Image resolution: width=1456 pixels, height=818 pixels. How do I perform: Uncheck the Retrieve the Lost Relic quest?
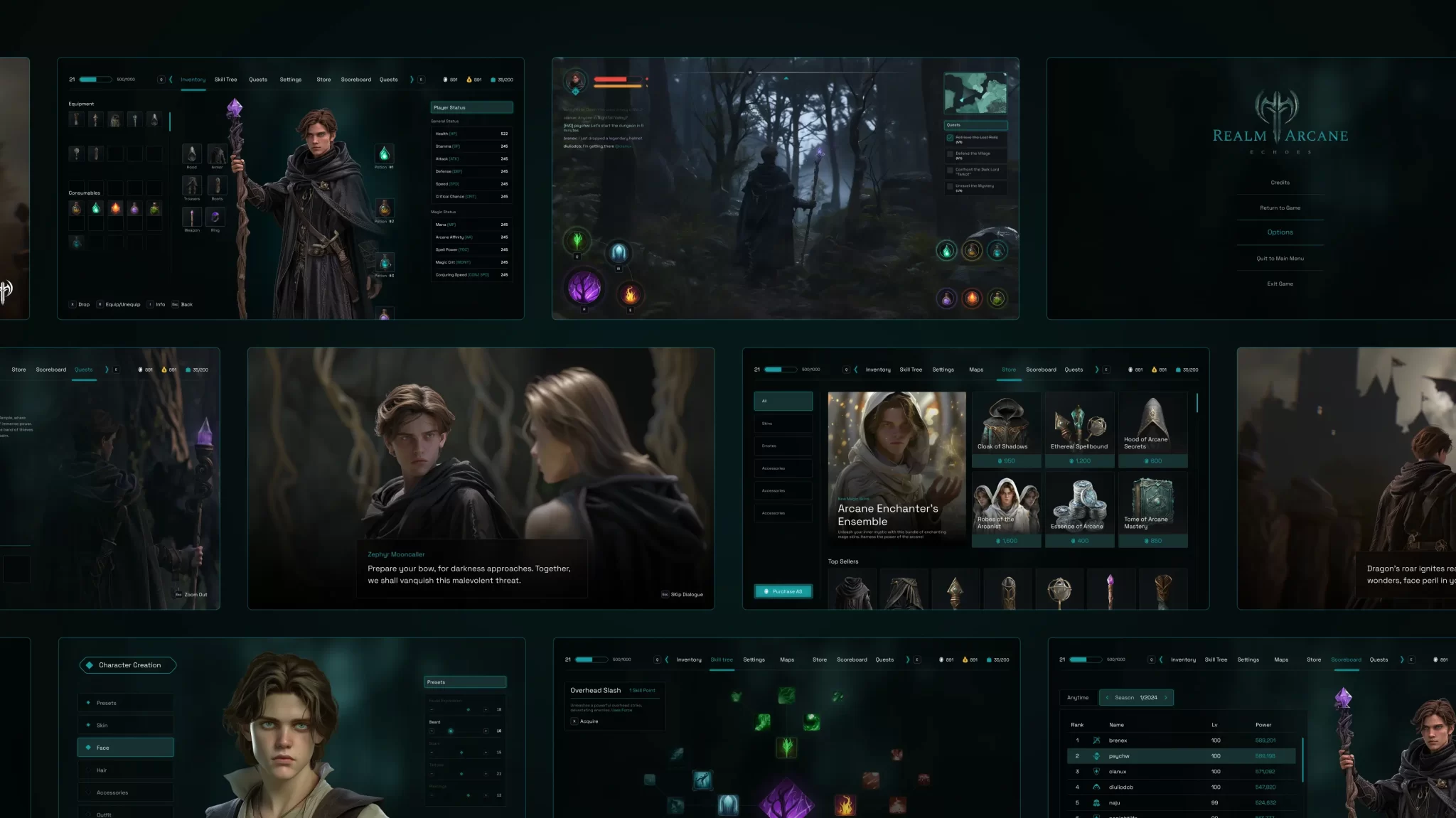(950, 138)
